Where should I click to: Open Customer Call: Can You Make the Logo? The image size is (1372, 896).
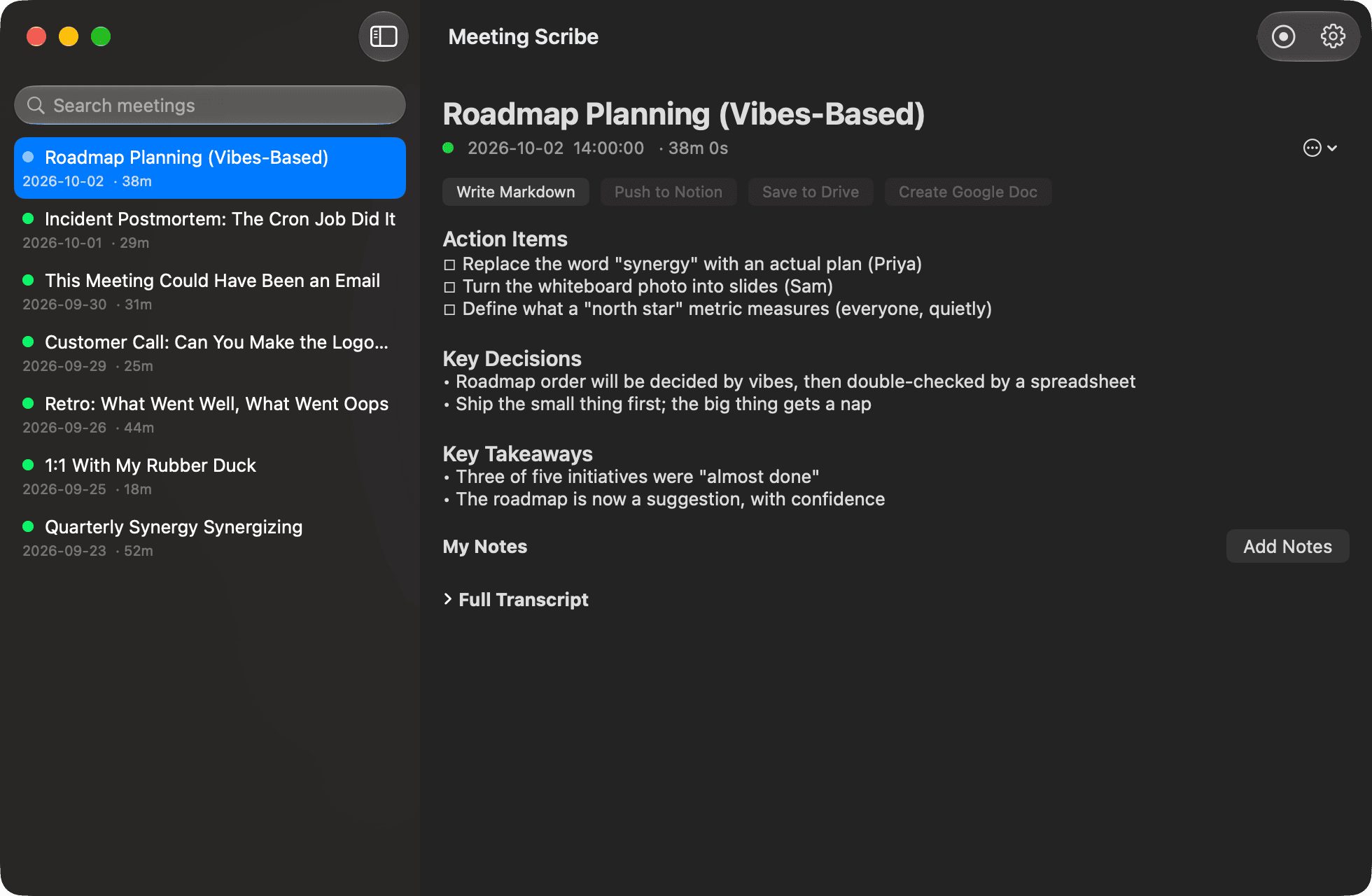click(210, 353)
